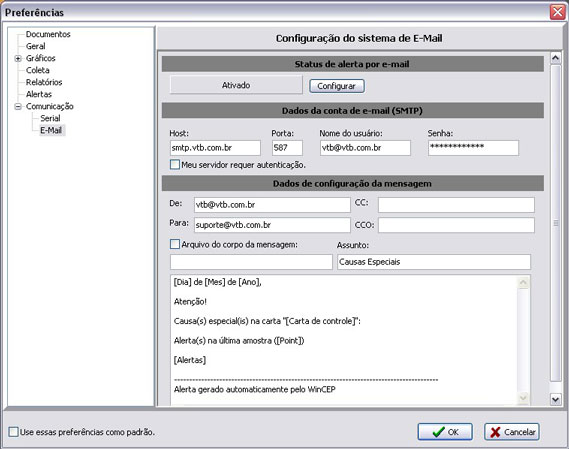
Task: Click the settings panel scroll-up arrow
Action: pos(555,58)
